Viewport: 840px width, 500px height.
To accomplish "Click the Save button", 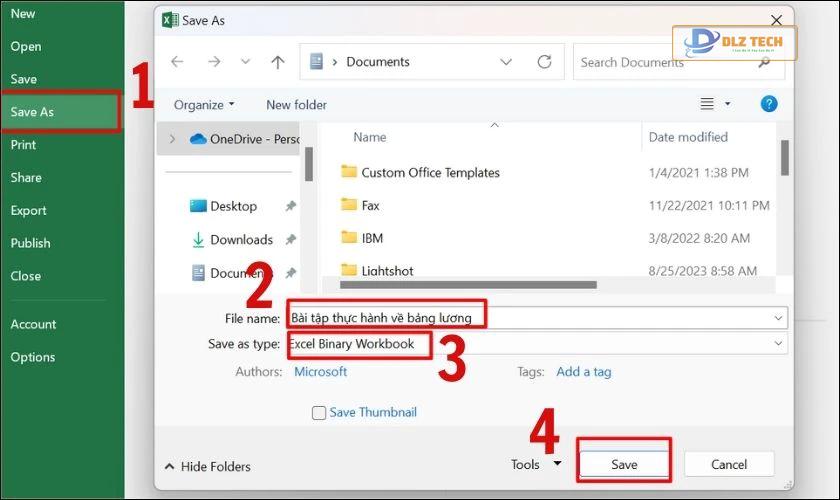I will 624,464.
